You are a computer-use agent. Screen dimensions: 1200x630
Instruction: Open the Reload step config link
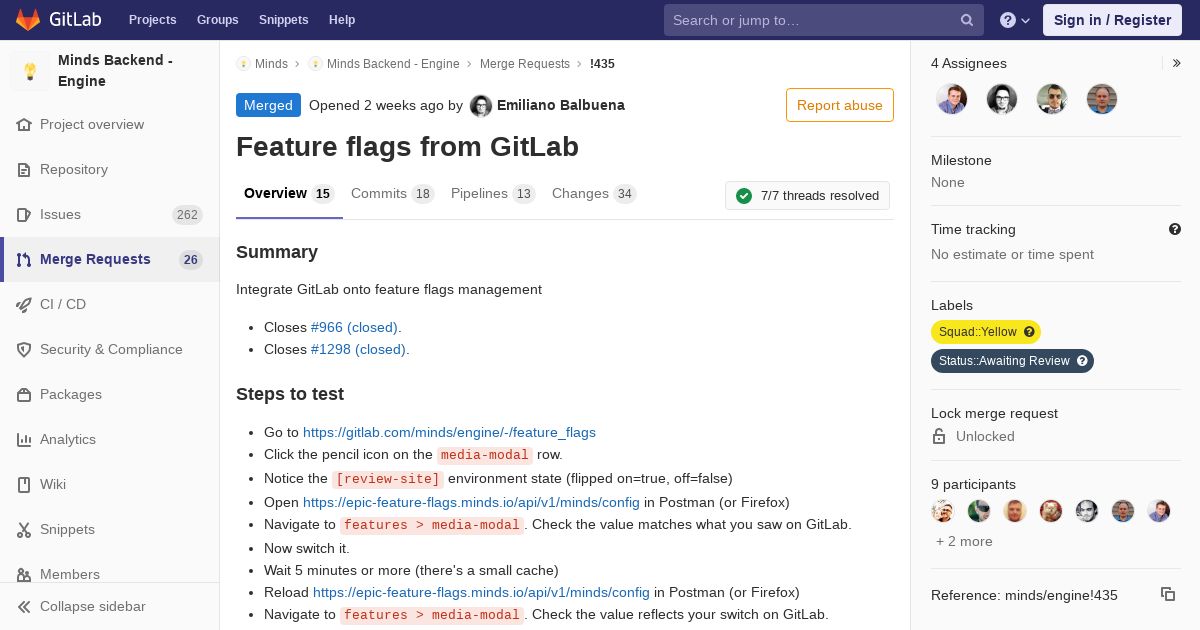tap(481, 592)
